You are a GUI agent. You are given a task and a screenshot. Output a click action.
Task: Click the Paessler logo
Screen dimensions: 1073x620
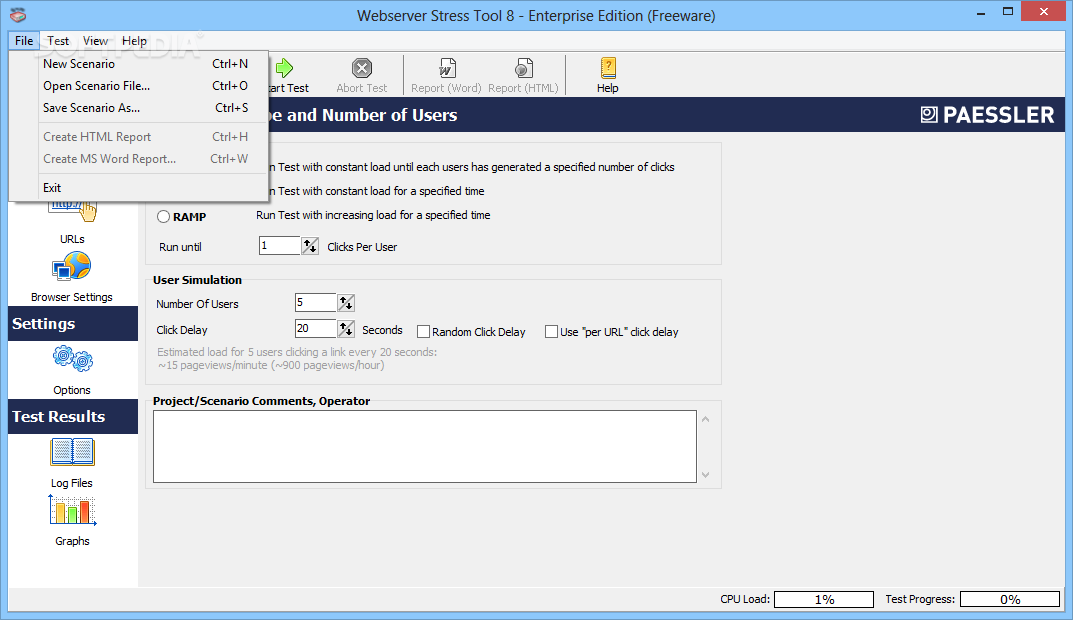coord(987,115)
